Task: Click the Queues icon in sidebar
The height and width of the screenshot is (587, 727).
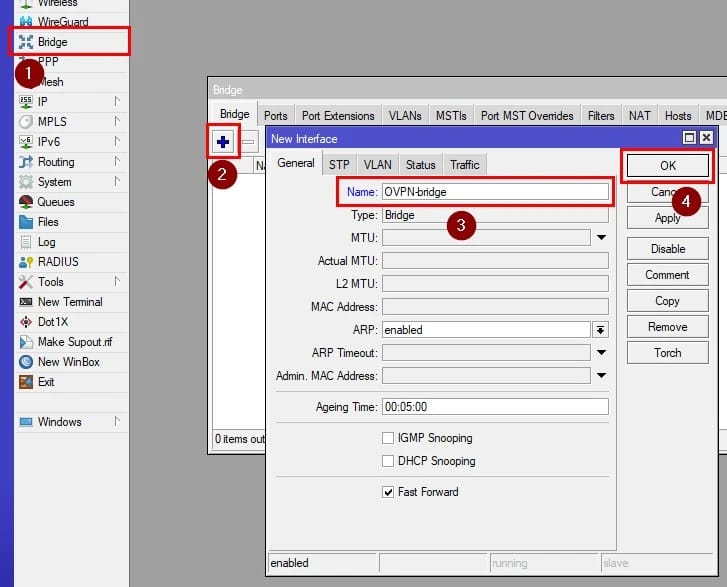Action: [26, 202]
